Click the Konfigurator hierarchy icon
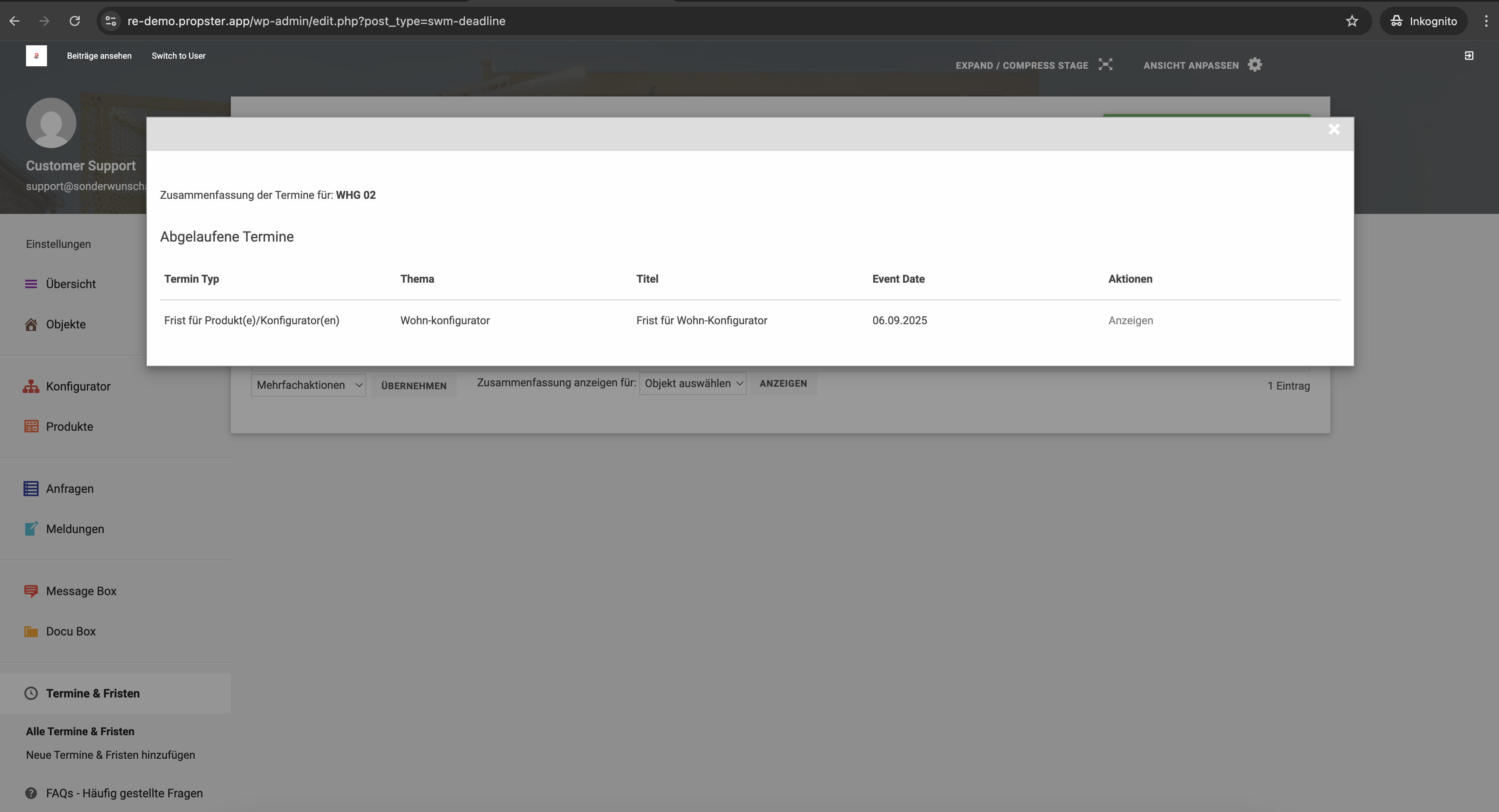The height and width of the screenshot is (812, 1499). [31, 386]
